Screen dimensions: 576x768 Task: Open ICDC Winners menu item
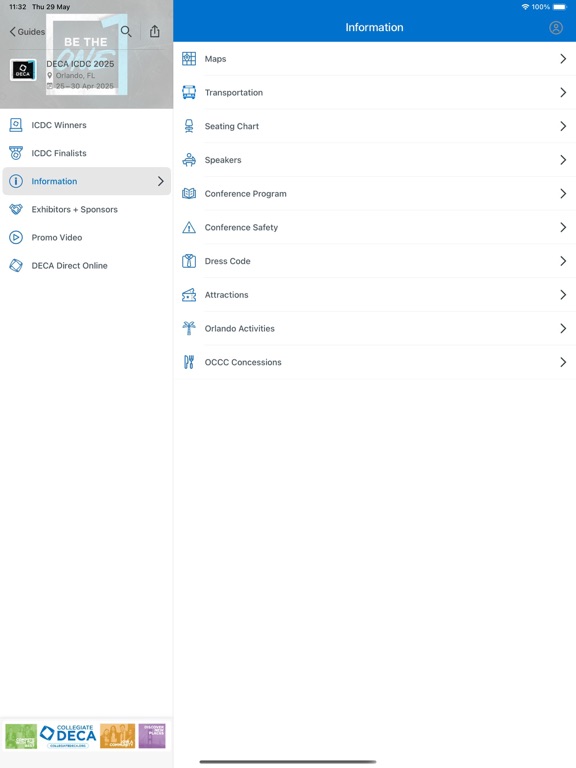click(x=87, y=125)
